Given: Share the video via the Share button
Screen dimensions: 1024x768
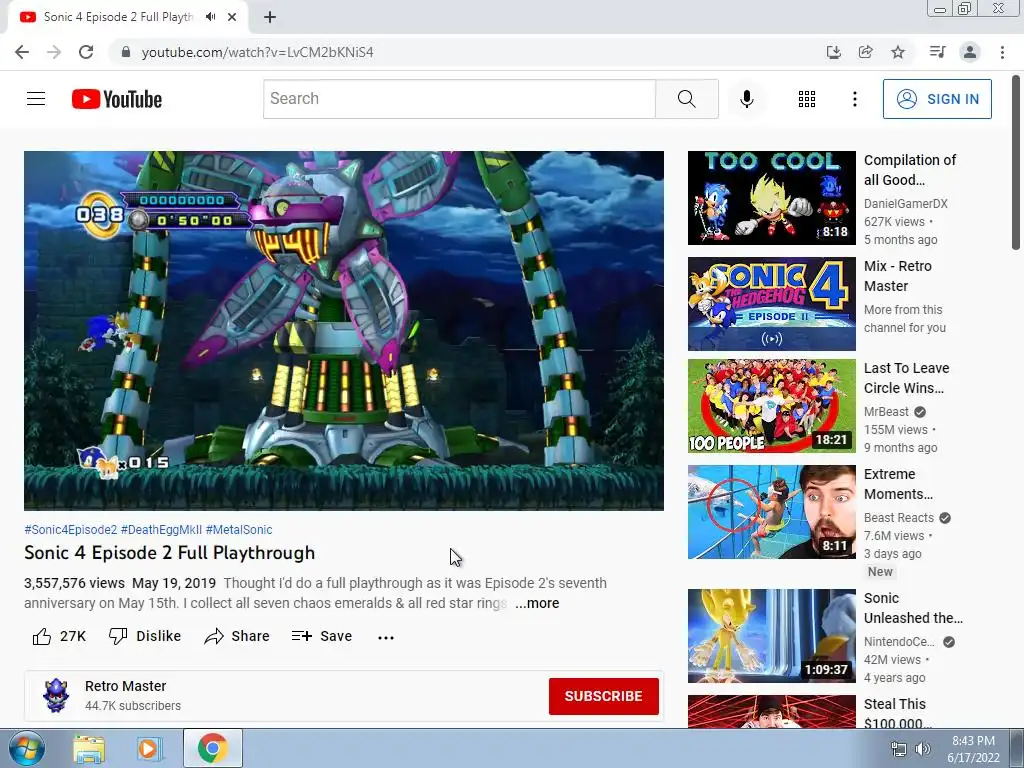Looking at the screenshot, I should click(x=236, y=636).
